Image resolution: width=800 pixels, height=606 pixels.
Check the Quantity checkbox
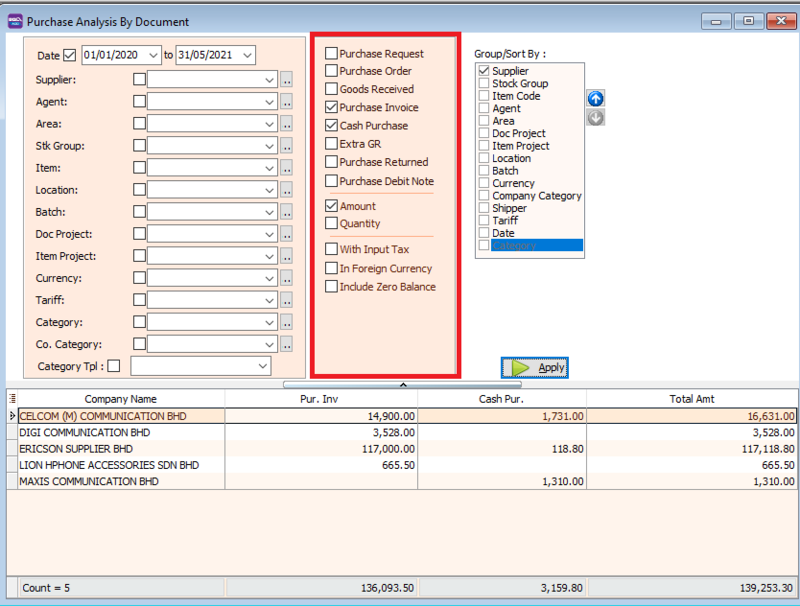[331, 224]
